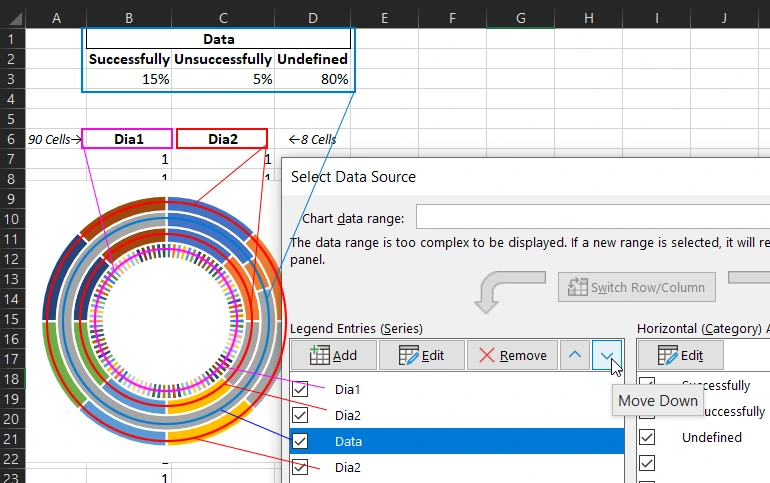Select the Dia1 entry in series list
Image resolution: width=770 pixels, height=483 pixels.
click(x=348, y=388)
